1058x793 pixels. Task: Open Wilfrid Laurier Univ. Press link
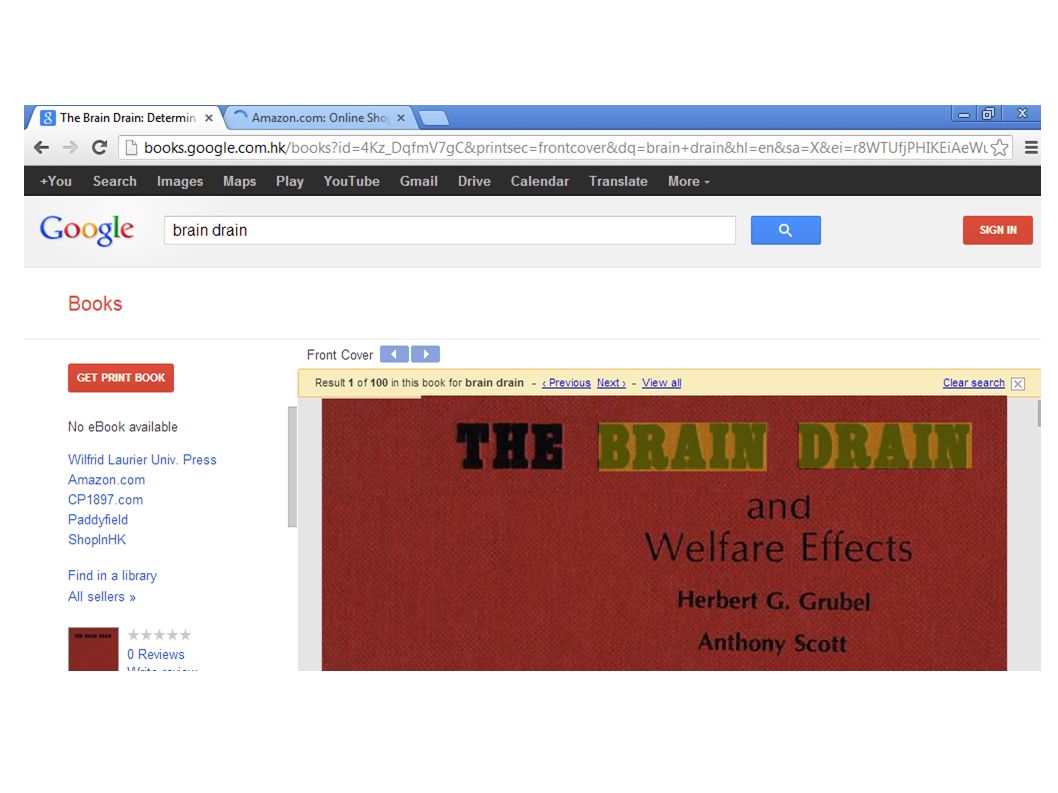[x=142, y=460]
